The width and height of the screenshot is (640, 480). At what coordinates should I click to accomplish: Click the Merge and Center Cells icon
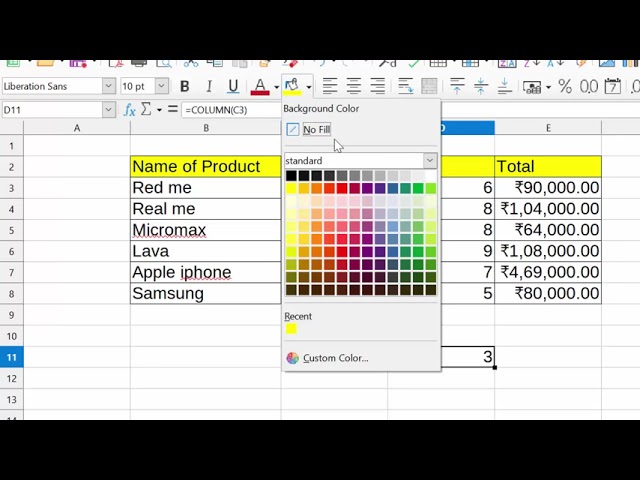[429, 87]
